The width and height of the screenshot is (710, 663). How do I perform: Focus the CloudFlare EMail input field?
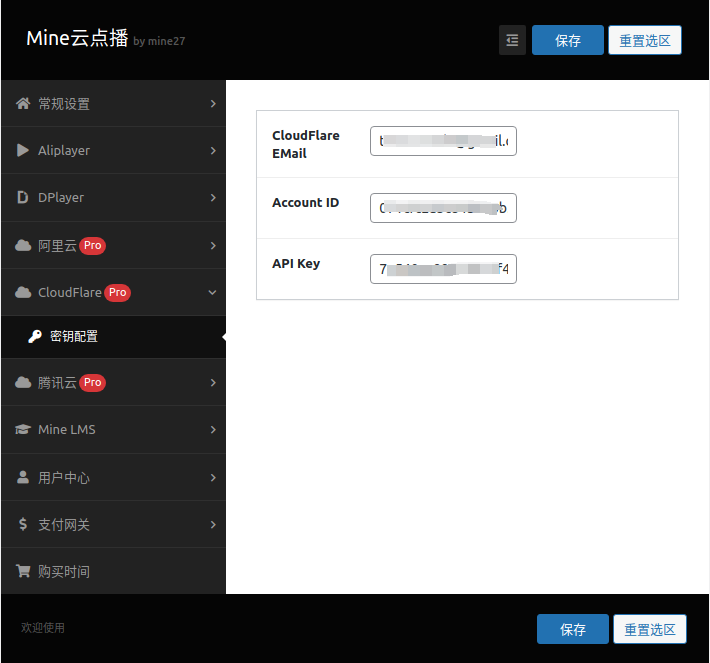pos(443,141)
